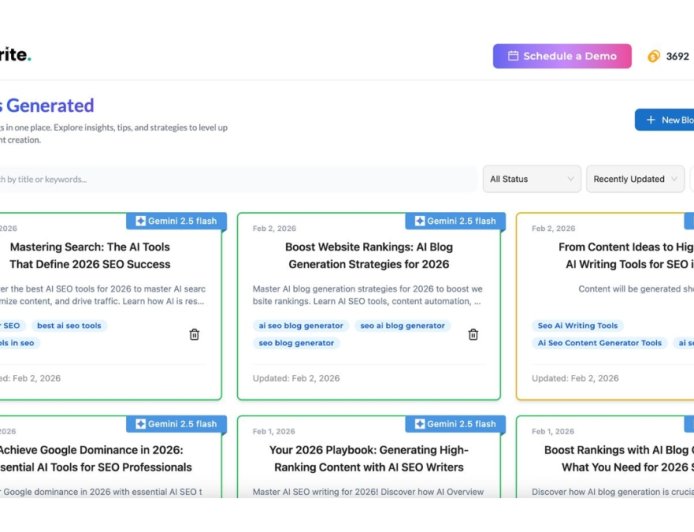694x532 pixels.
Task: Click Gemini 2.5 flash badge on Achieve Google Dominance card
Action: click(x=177, y=424)
